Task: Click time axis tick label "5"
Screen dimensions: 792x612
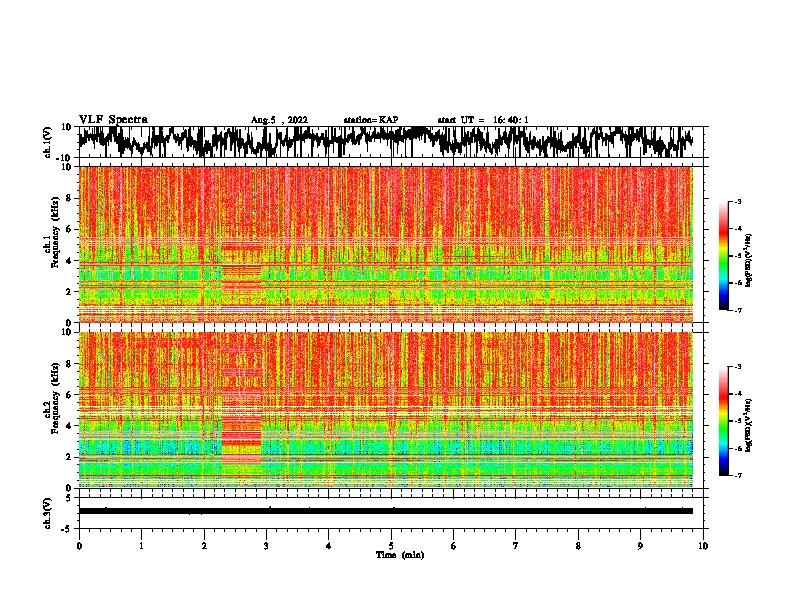Action: 391,546
